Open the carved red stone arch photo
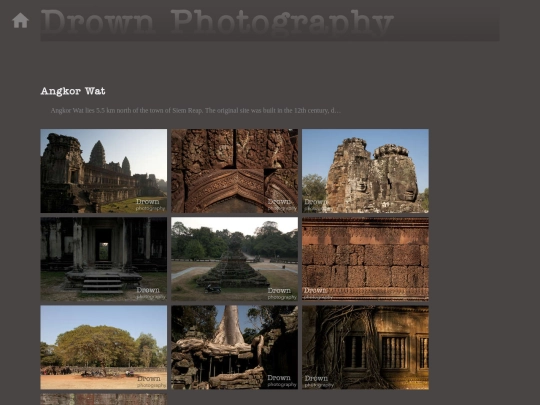The height and width of the screenshot is (405, 540). pos(235,171)
